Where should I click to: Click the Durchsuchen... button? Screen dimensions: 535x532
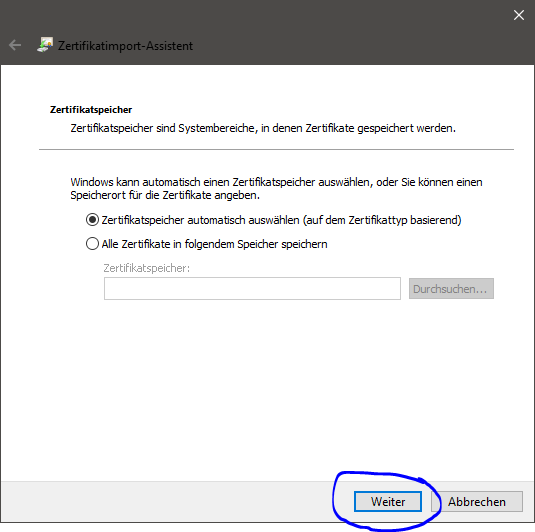[451, 289]
